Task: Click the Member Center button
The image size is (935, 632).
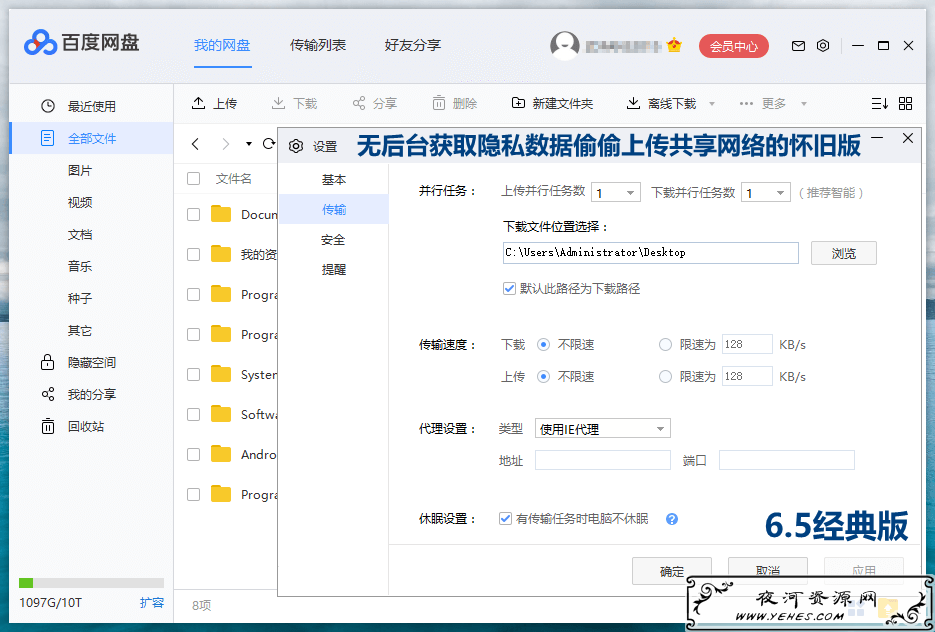Action: coord(733,46)
